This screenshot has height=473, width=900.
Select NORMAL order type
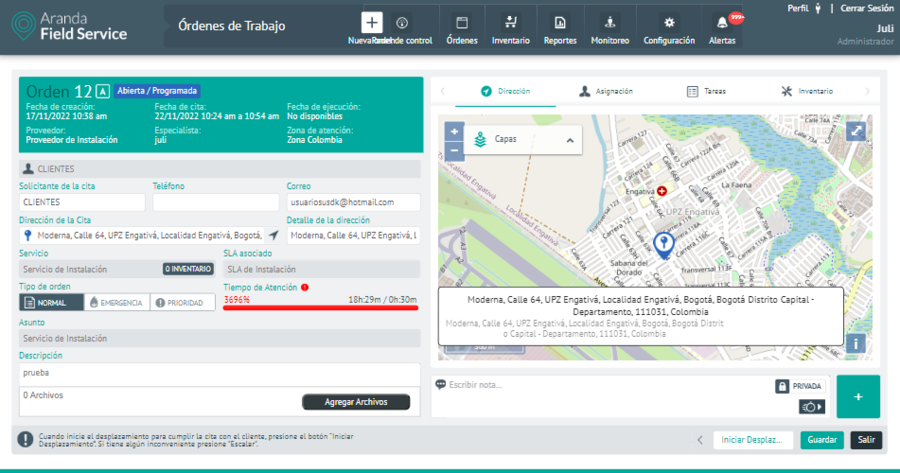click(51, 303)
